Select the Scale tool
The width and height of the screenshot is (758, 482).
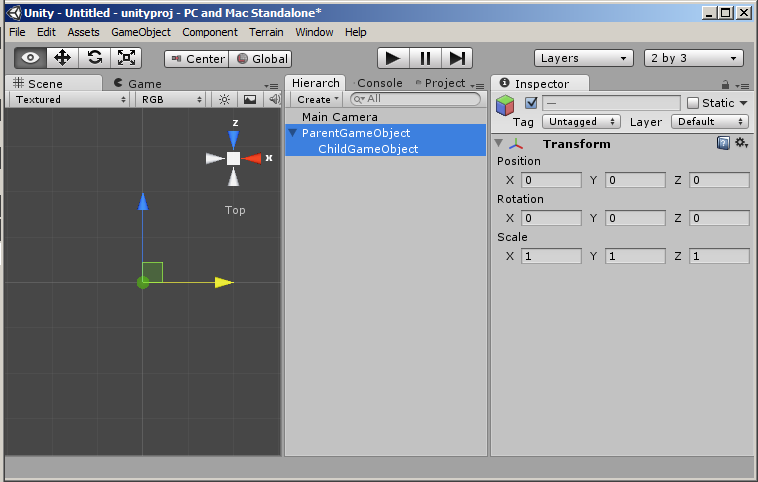coord(126,58)
